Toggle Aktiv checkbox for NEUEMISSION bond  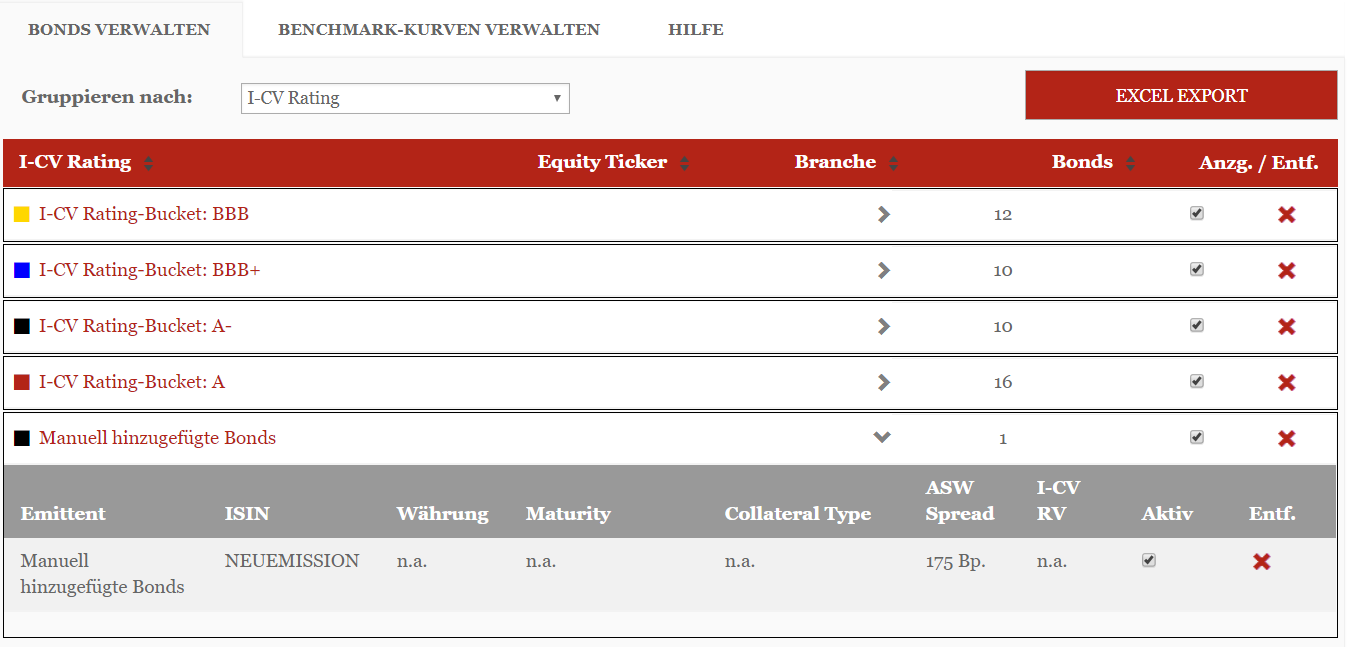click(1149, 560)
